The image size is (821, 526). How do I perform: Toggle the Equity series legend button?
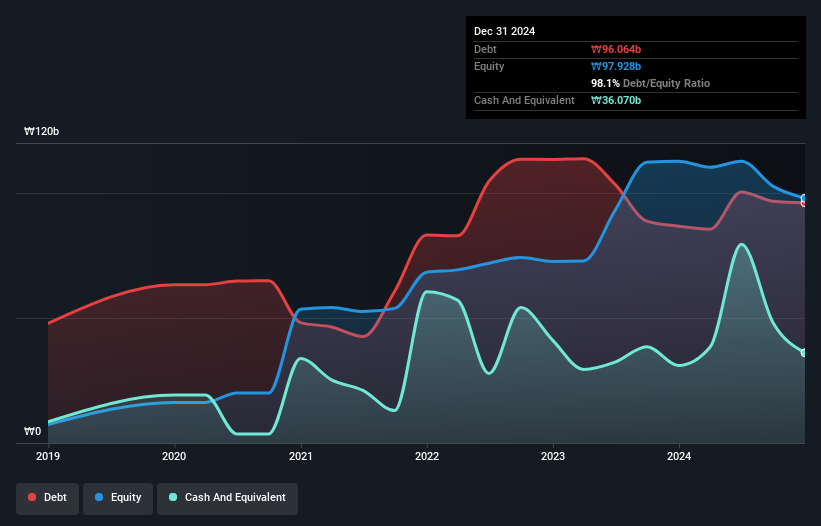coord(118,498)
